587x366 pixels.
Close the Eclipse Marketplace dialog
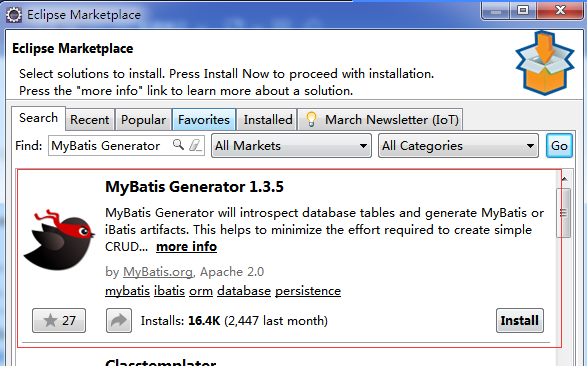coord(560,10)
